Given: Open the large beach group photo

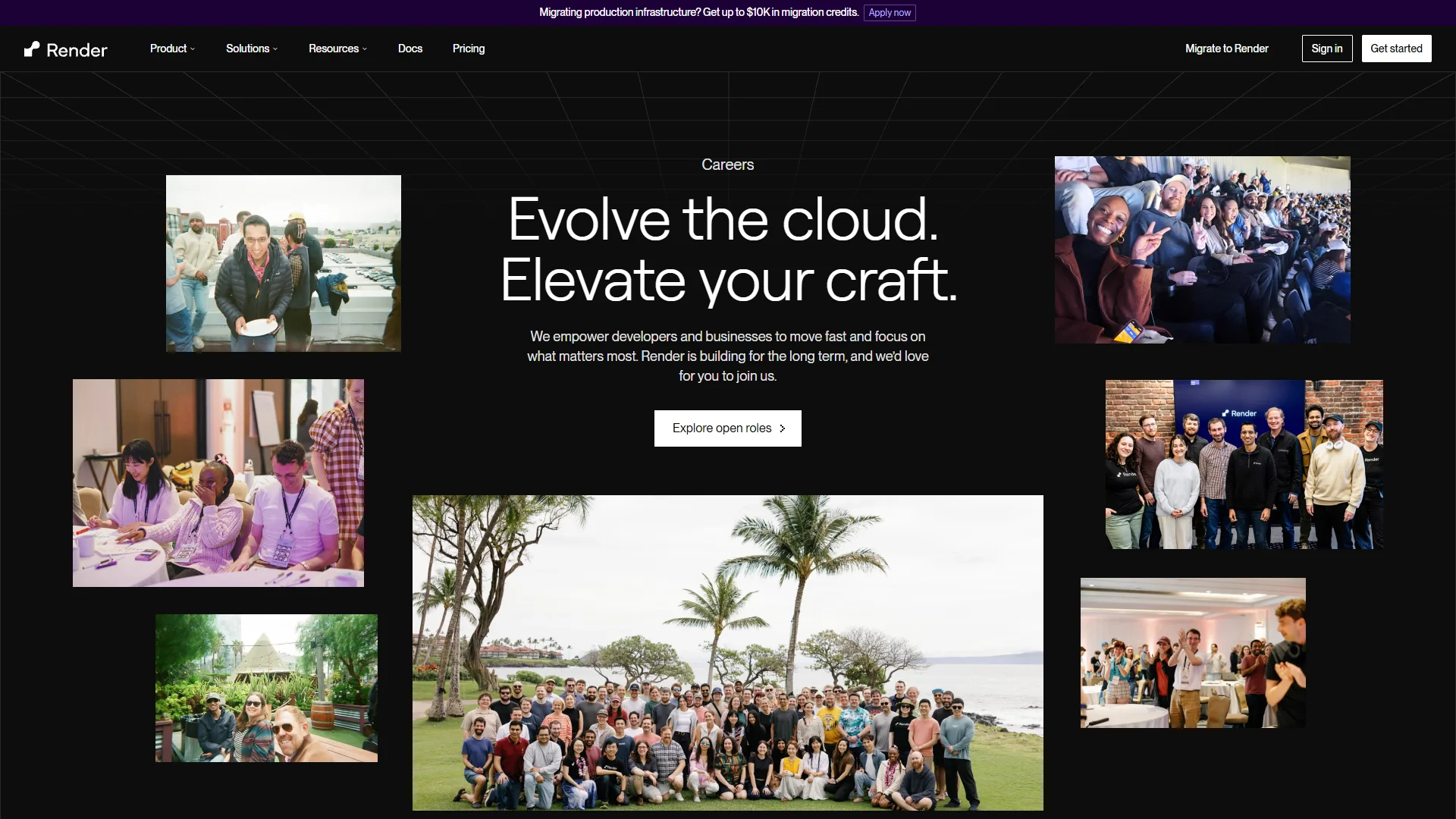Looking at the screenshot, I should pos(728,653).
